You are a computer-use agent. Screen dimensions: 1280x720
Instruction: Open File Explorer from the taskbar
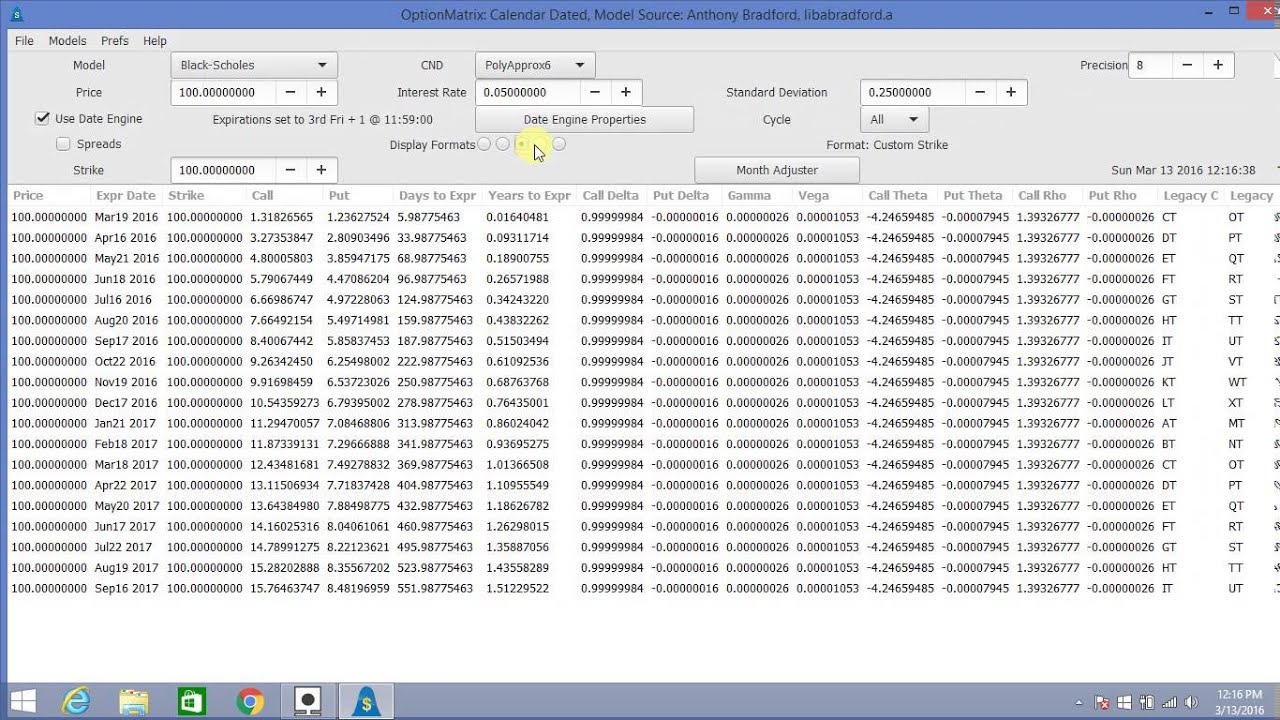coord(134,702)
